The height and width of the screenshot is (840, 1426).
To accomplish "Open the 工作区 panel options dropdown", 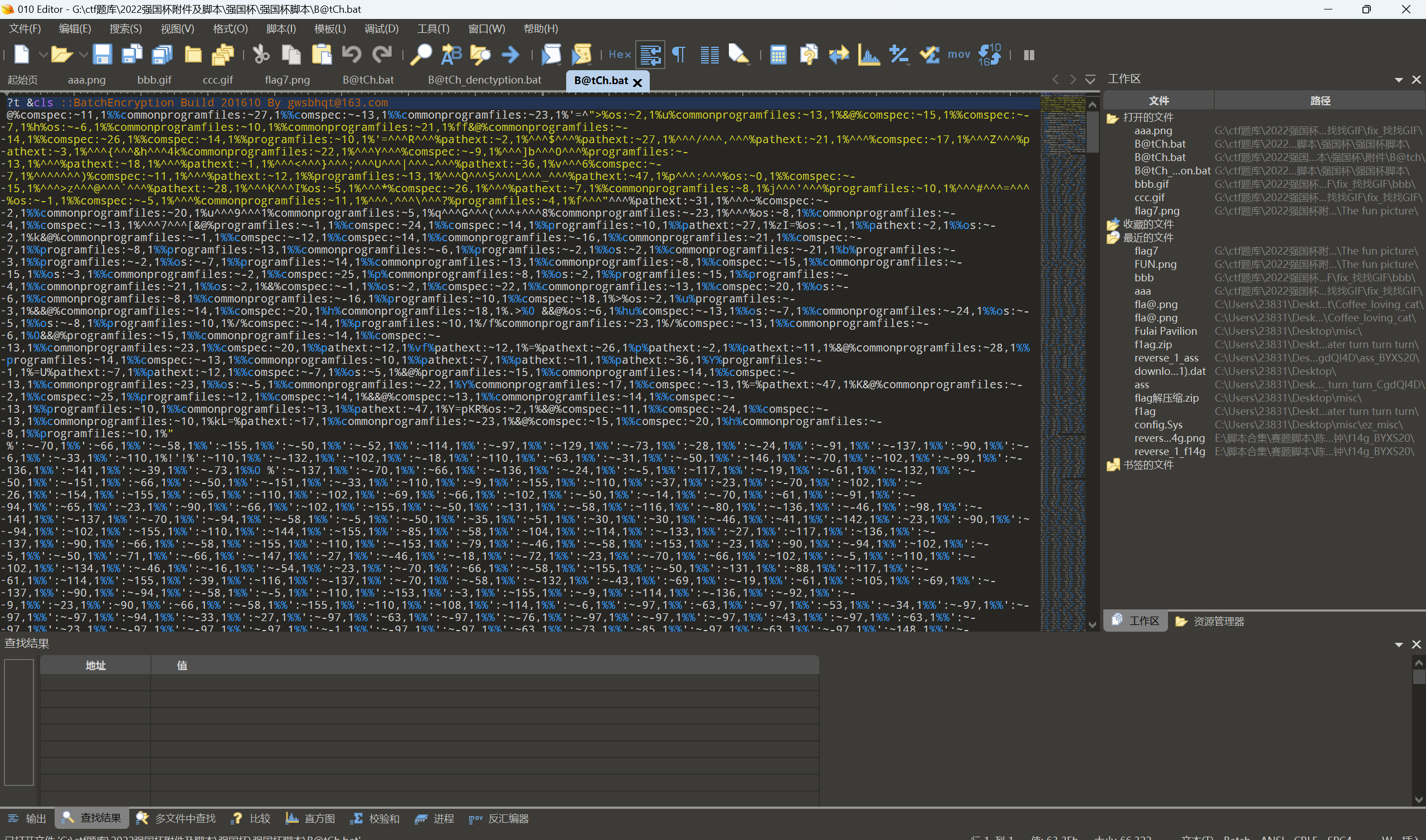I will tap(1398, 80).
